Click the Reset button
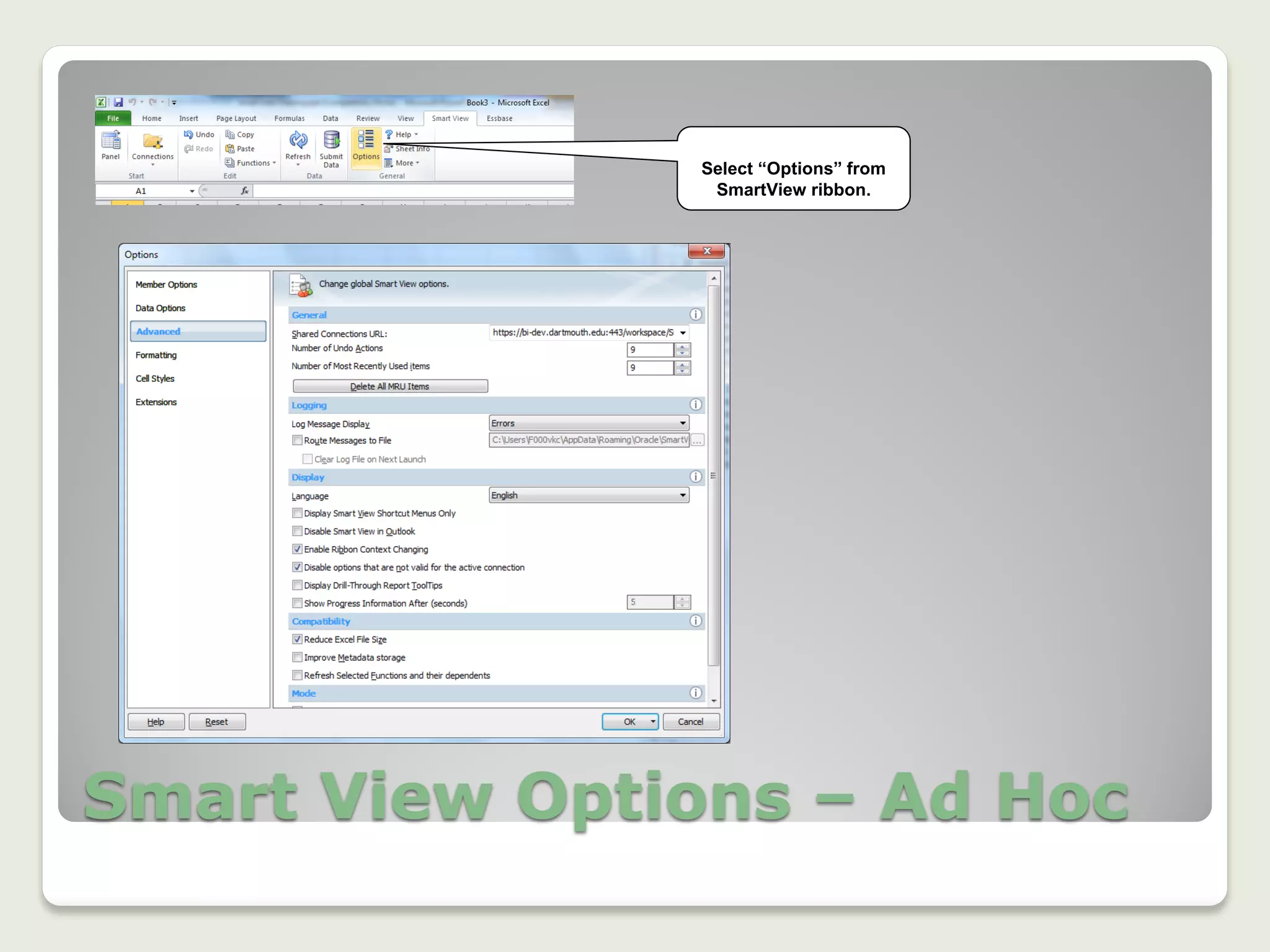Viewport: 1270px width, 952px height. click(216, 721)
